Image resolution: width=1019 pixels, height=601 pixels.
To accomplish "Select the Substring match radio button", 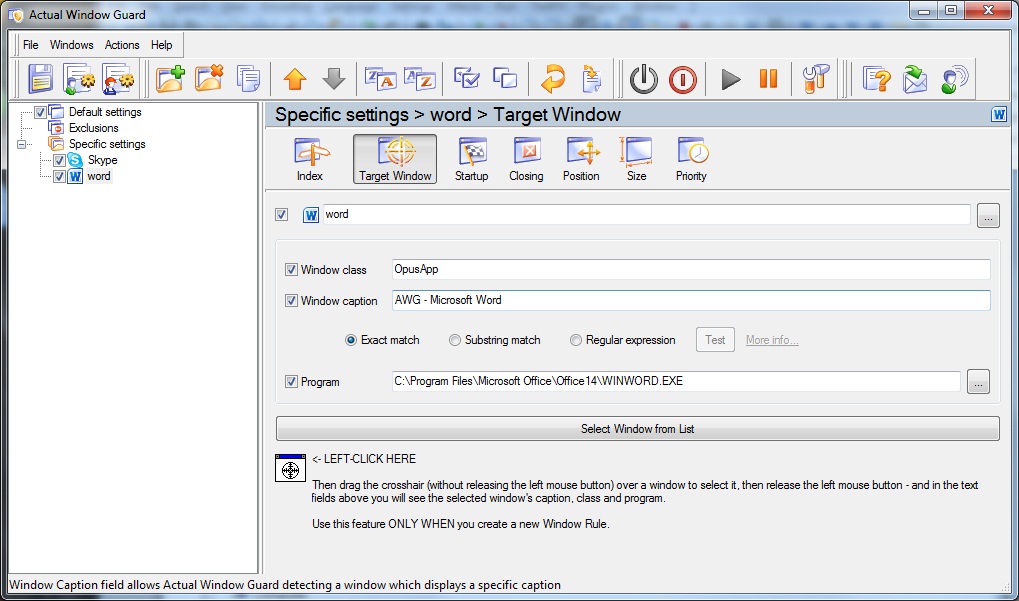I will point(455,340).
